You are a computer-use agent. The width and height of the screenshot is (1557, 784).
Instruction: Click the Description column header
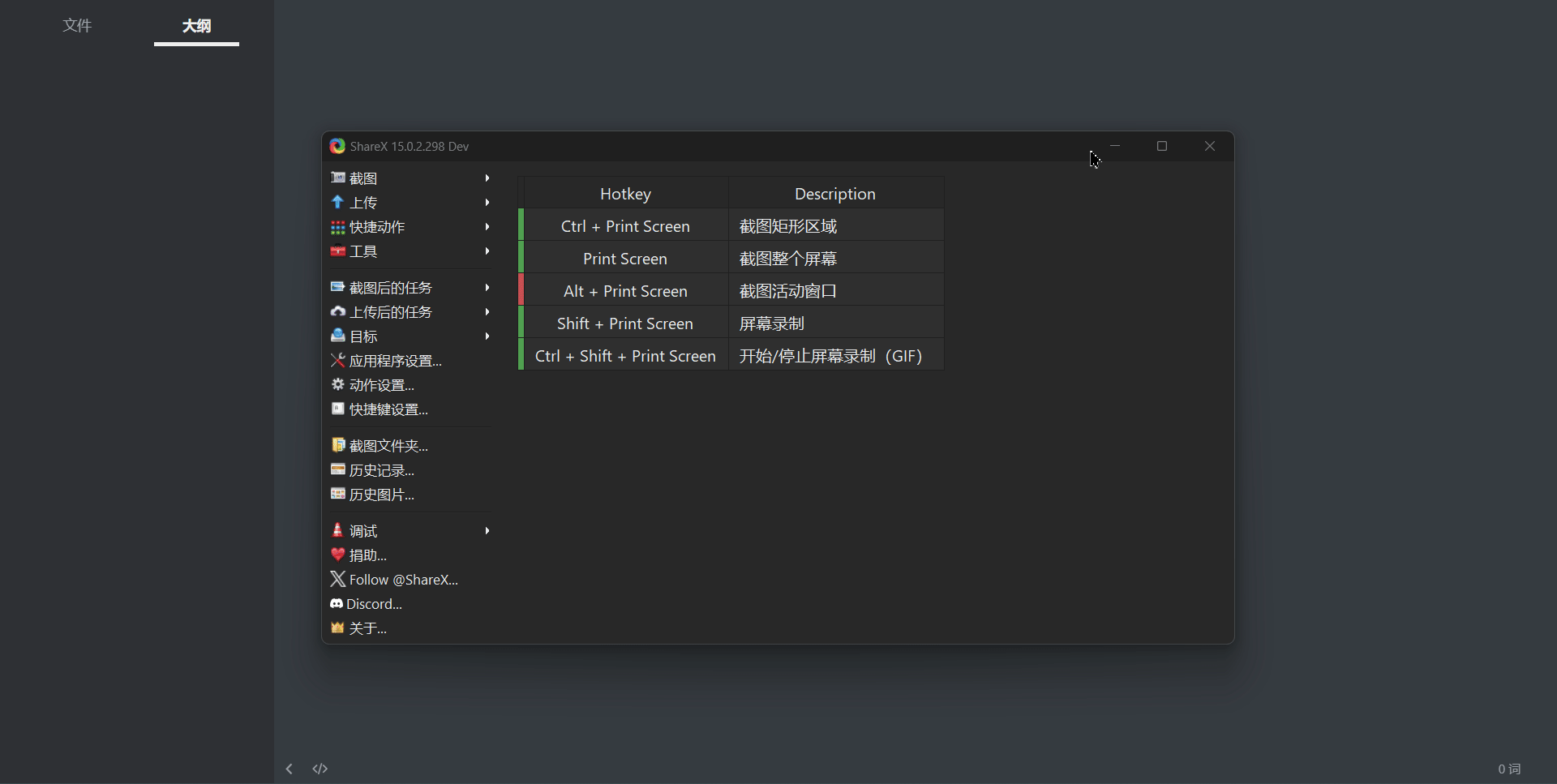(835, 194)
